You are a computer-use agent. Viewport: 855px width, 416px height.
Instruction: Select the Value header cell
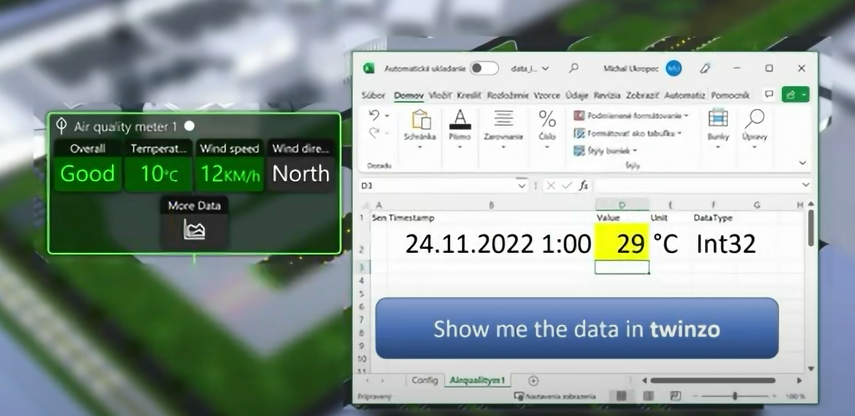coord(622,218)
